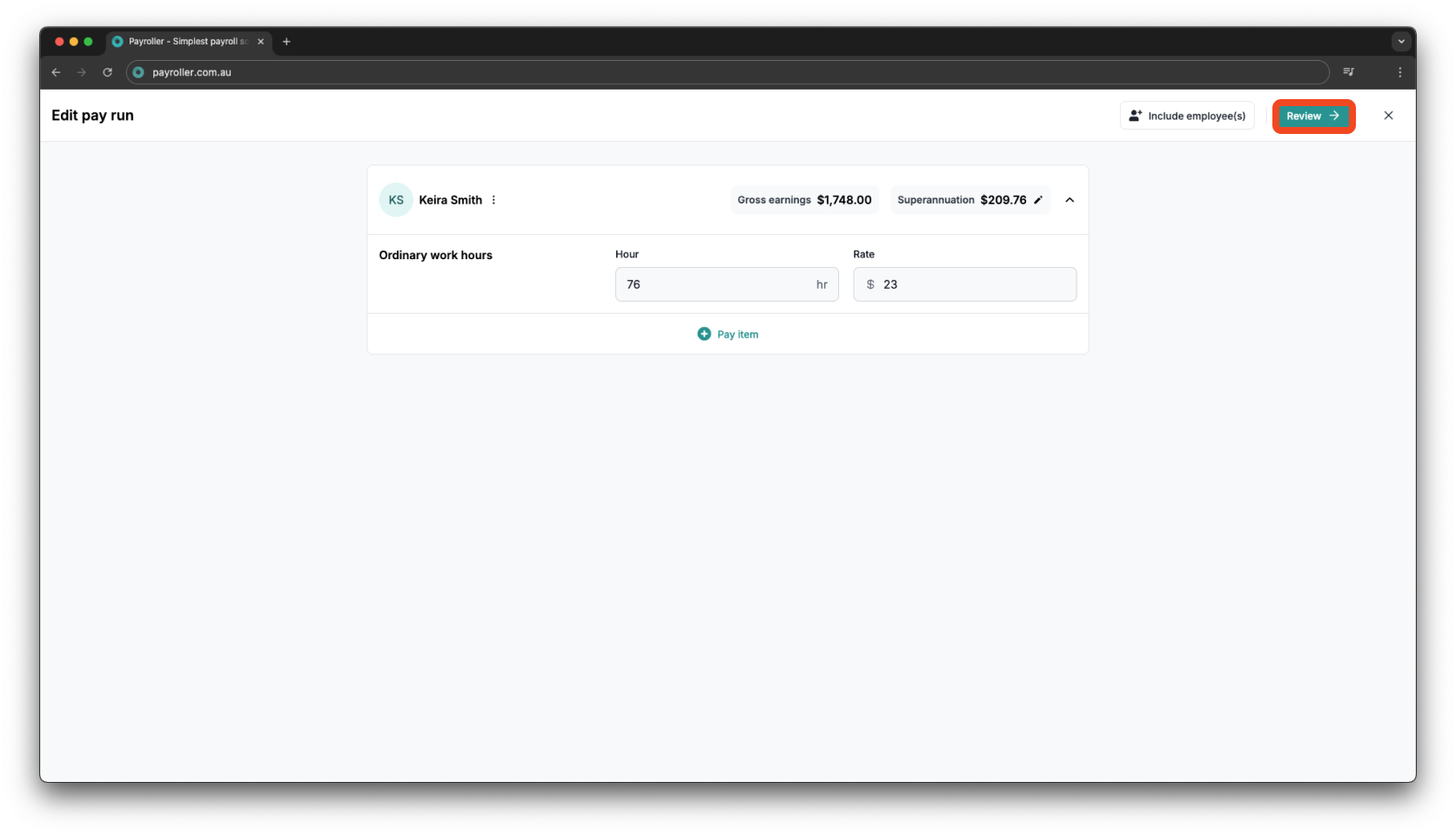Open the window dropdown chevron at top right
The image size is (1456, 835).
(x=1400, y=41)
